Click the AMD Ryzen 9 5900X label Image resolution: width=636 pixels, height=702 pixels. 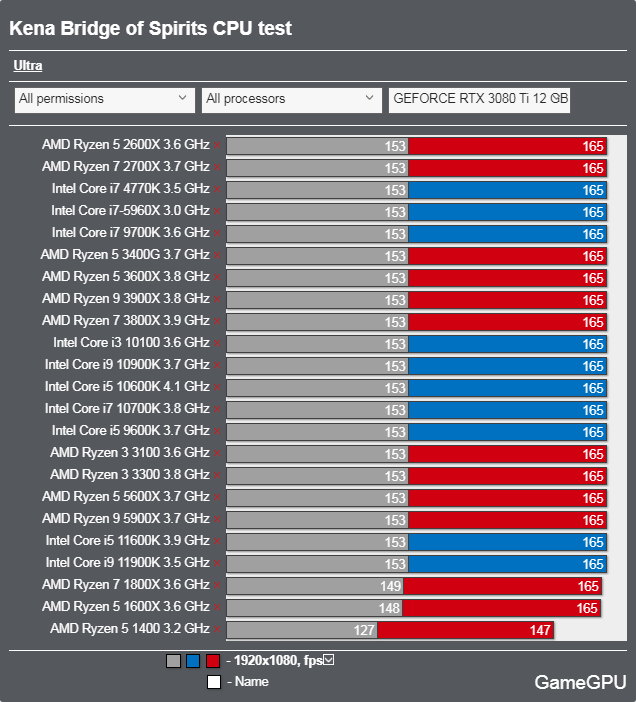pyautogui.click(x=126, y=519)
